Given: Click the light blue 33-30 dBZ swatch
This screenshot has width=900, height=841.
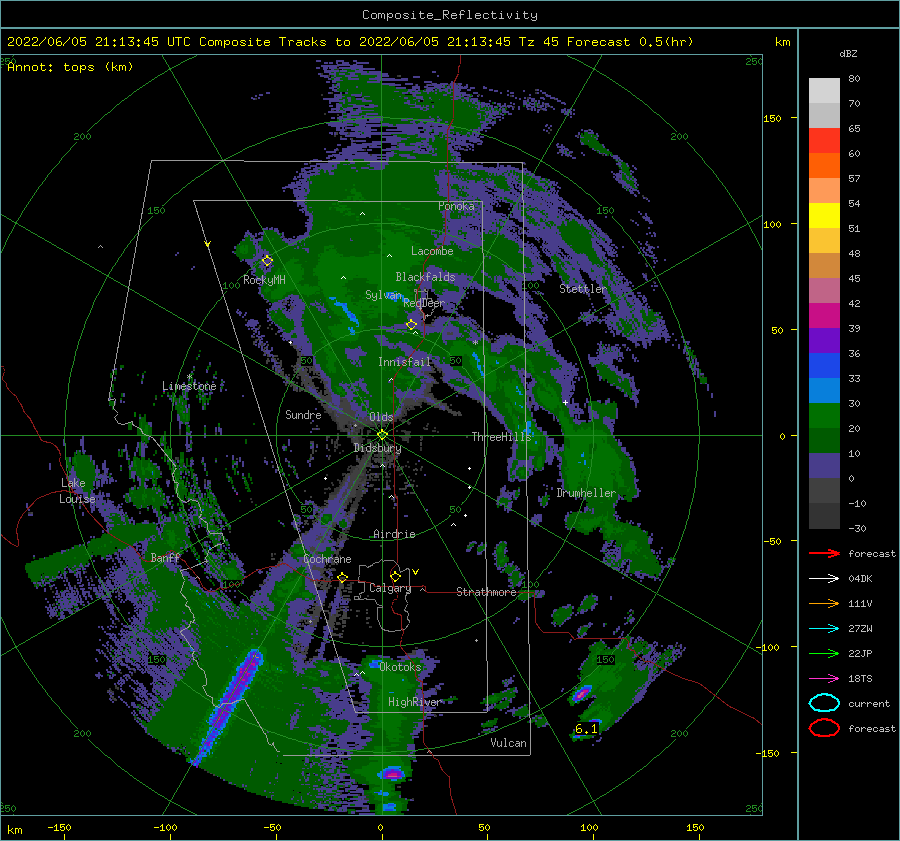Looking at the screenshot, I should click(x=824, y=391).
